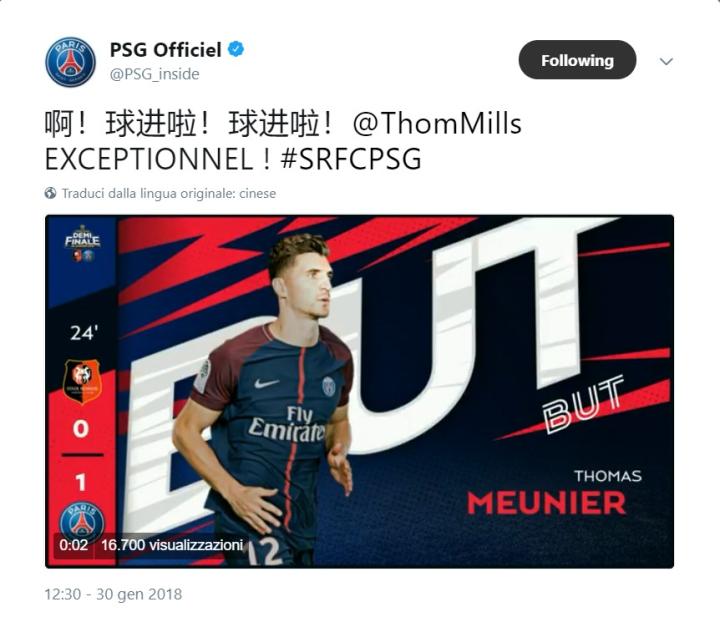The height and width of the screenshot is (617, 720).
Task: Click the 16.700 visualizzazioni view count
Action: click(x=172, y=545)
